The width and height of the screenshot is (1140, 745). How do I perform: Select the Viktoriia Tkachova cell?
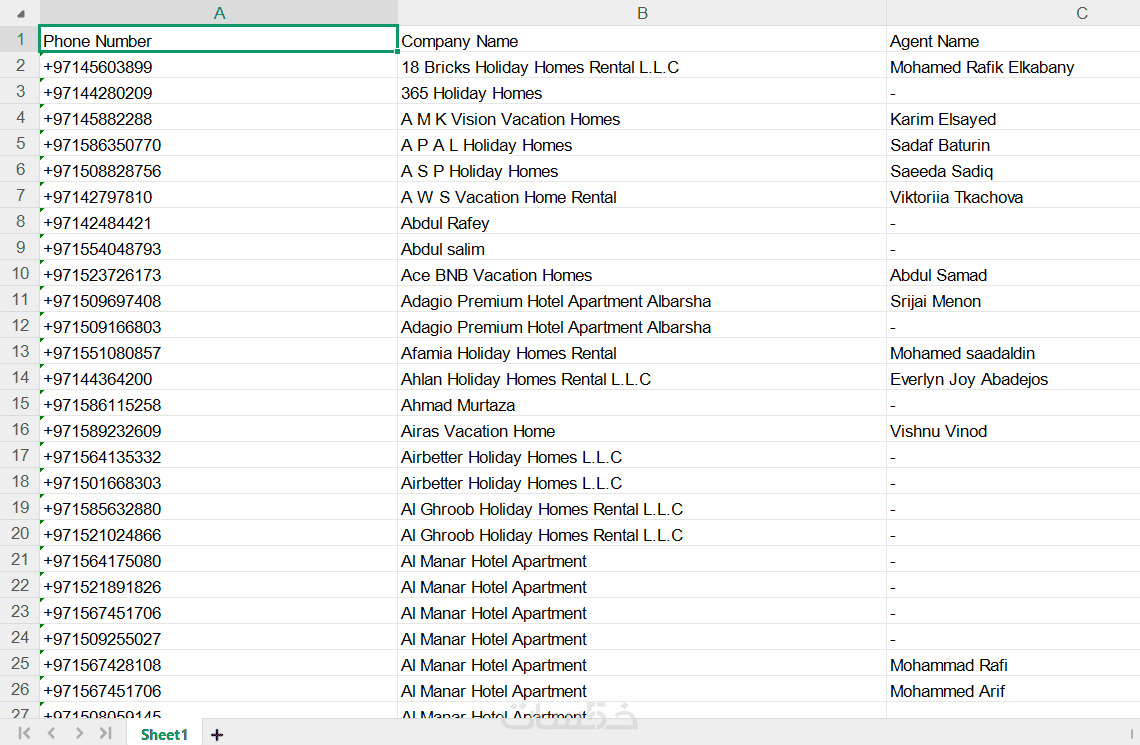[1012, 197]
